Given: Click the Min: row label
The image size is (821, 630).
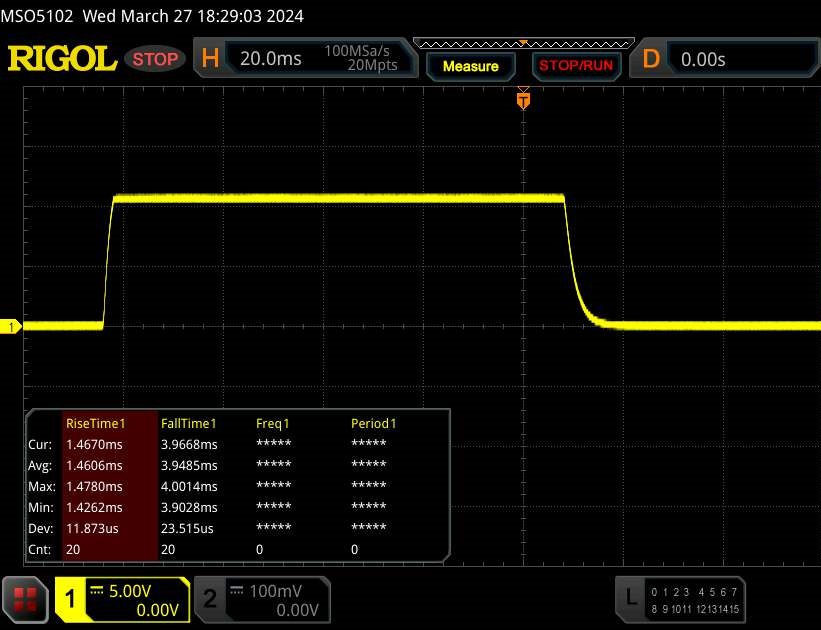Looking at the screenshot, I should 41,507.
